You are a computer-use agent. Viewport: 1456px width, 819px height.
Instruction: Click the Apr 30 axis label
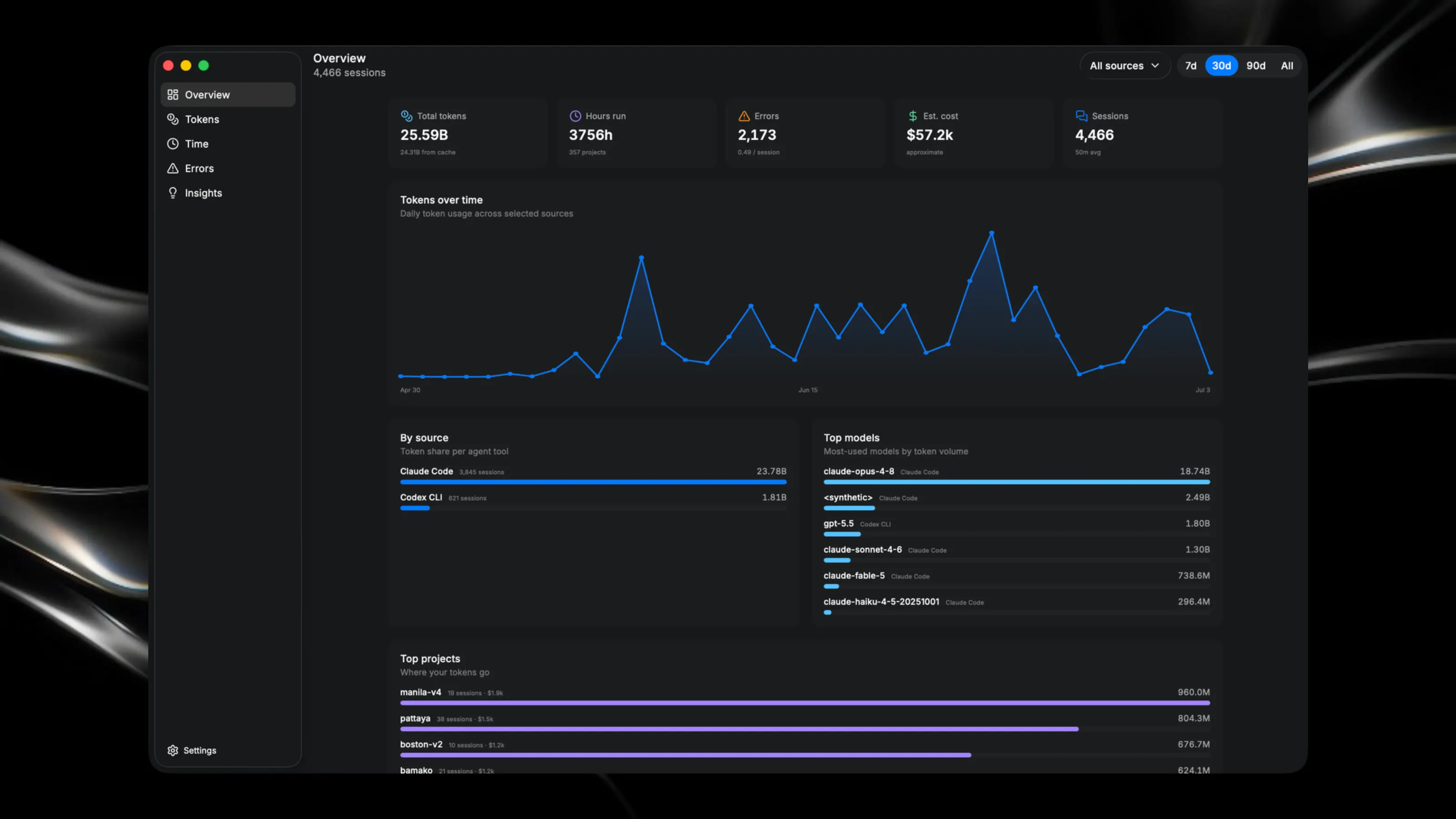pyautogui.click(x=410, y=390)
